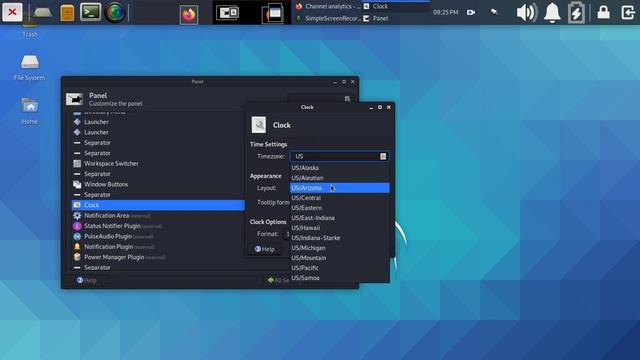640x360 pixels.
Task: Switch to second workspace thumbnail
Action: coord(272,13)
